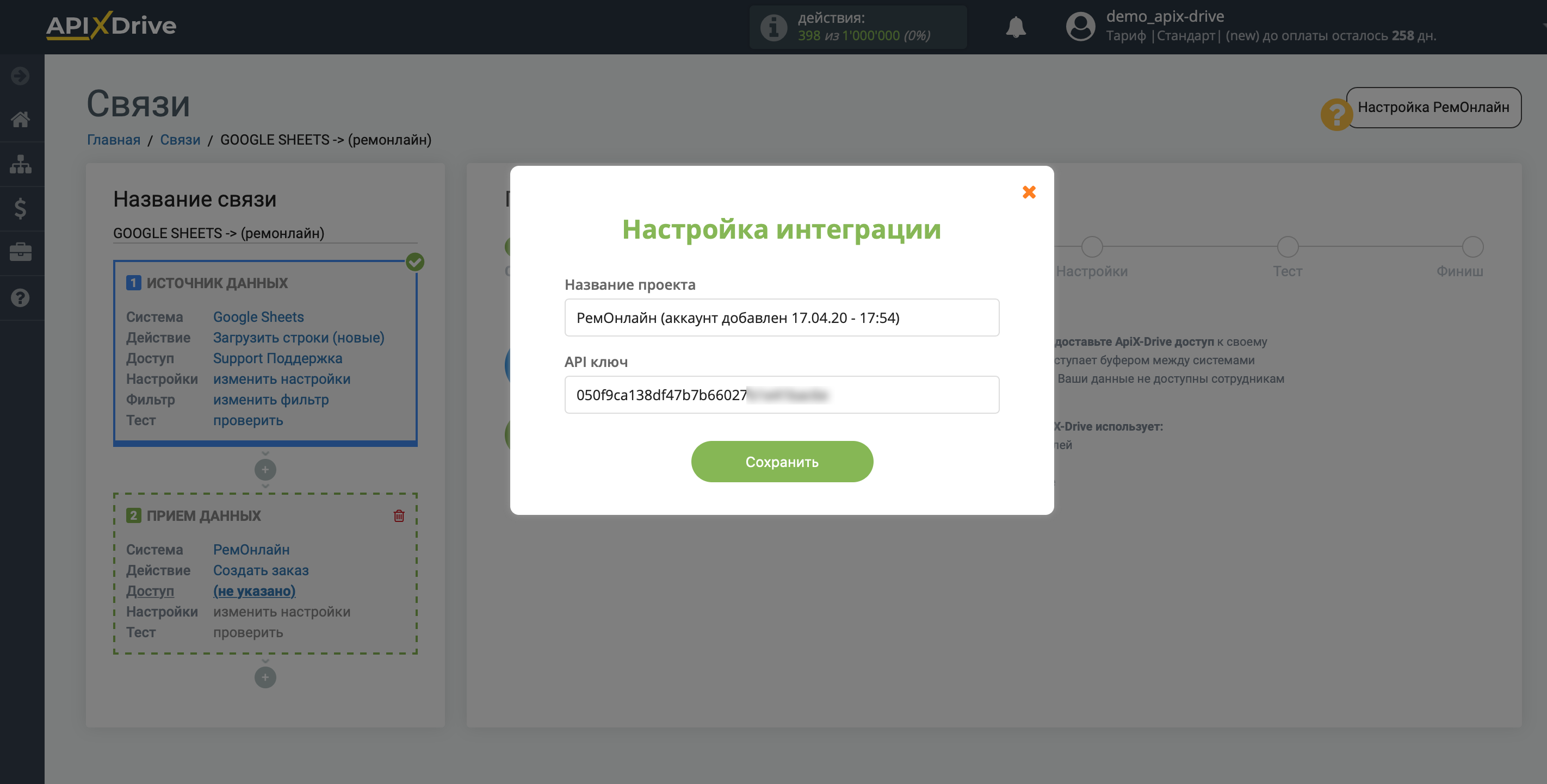Click receiver проверить text
Viewport: 1547px width, 784px height.
[x=248, y=633]
